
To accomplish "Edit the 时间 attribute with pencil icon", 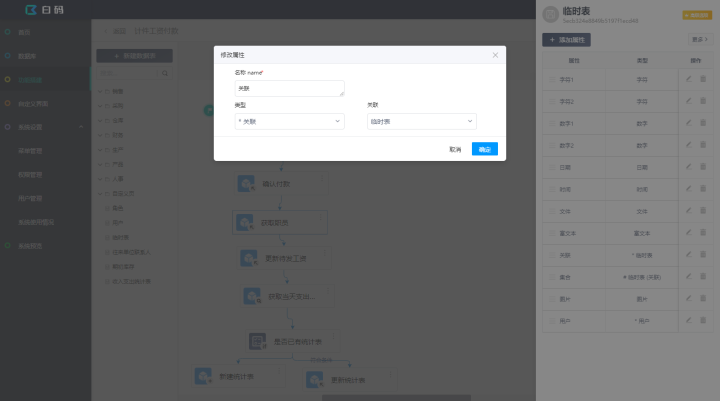I will pyautogui.click(x=689, y=189).
